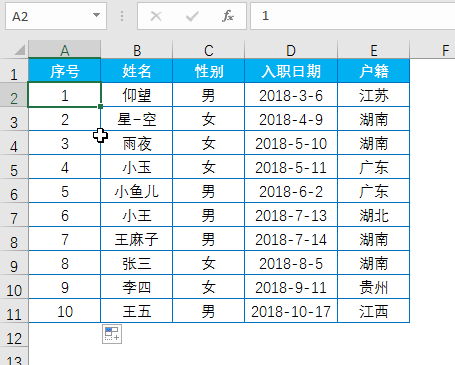Click the Enter checkmark formula icon
The height and width of the screenshot is (365, 455).
[x=192, y=16]
